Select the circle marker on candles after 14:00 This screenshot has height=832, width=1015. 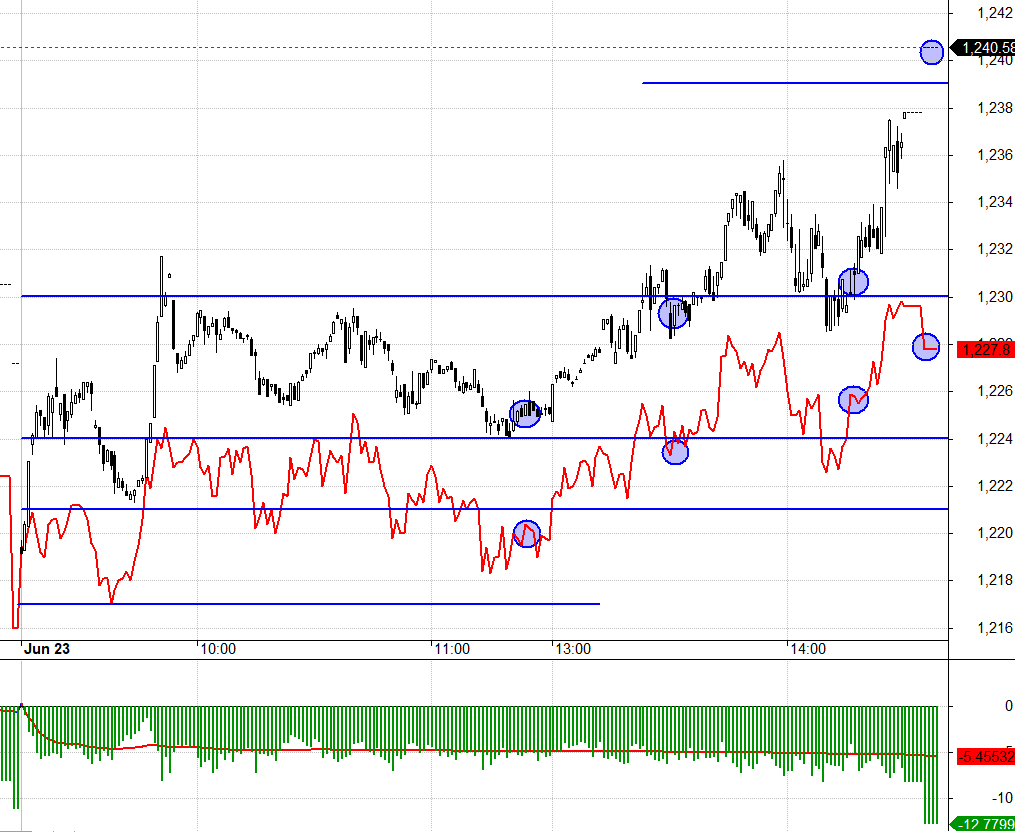click(853, 282)
